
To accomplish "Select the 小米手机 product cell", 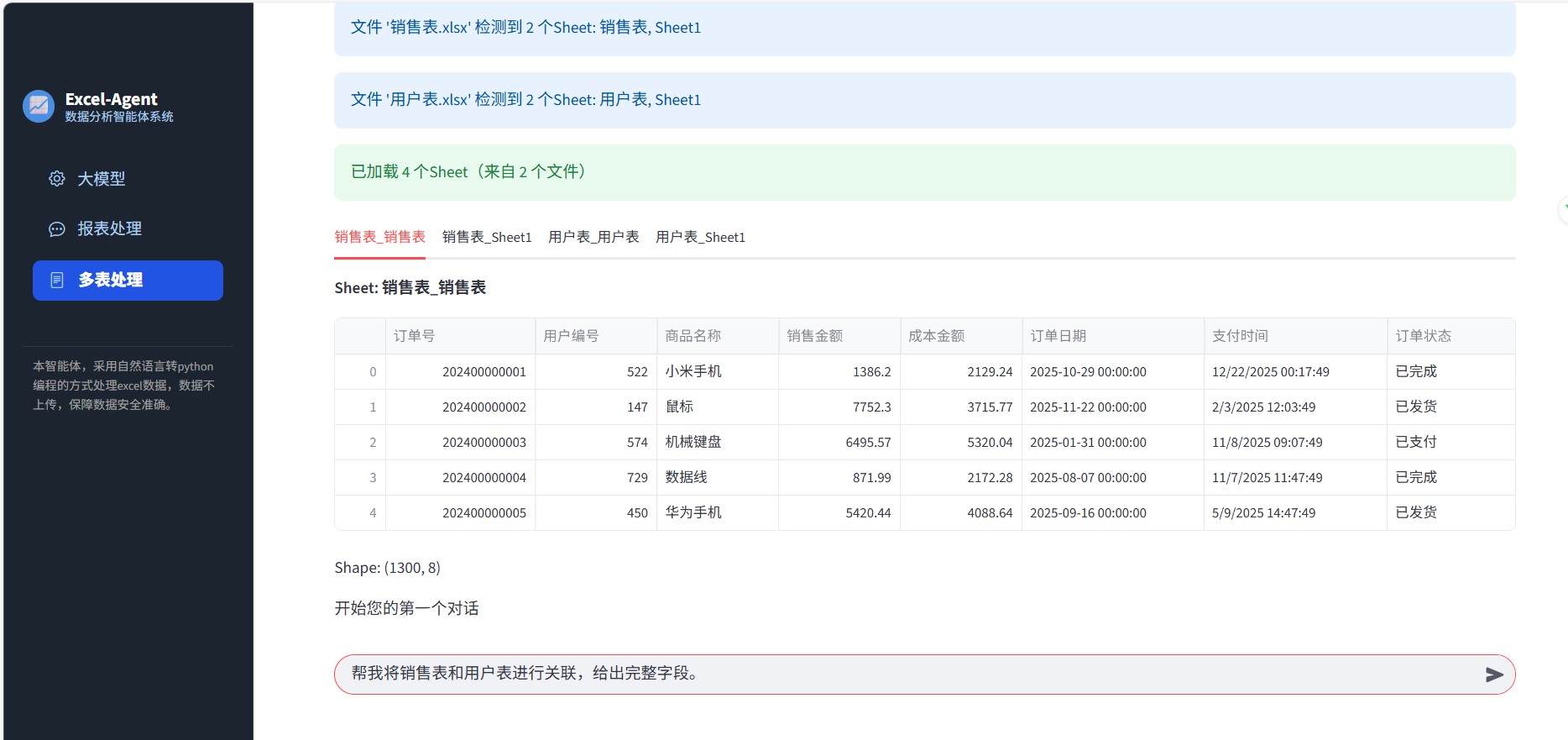I will click(x=693, y=371).
